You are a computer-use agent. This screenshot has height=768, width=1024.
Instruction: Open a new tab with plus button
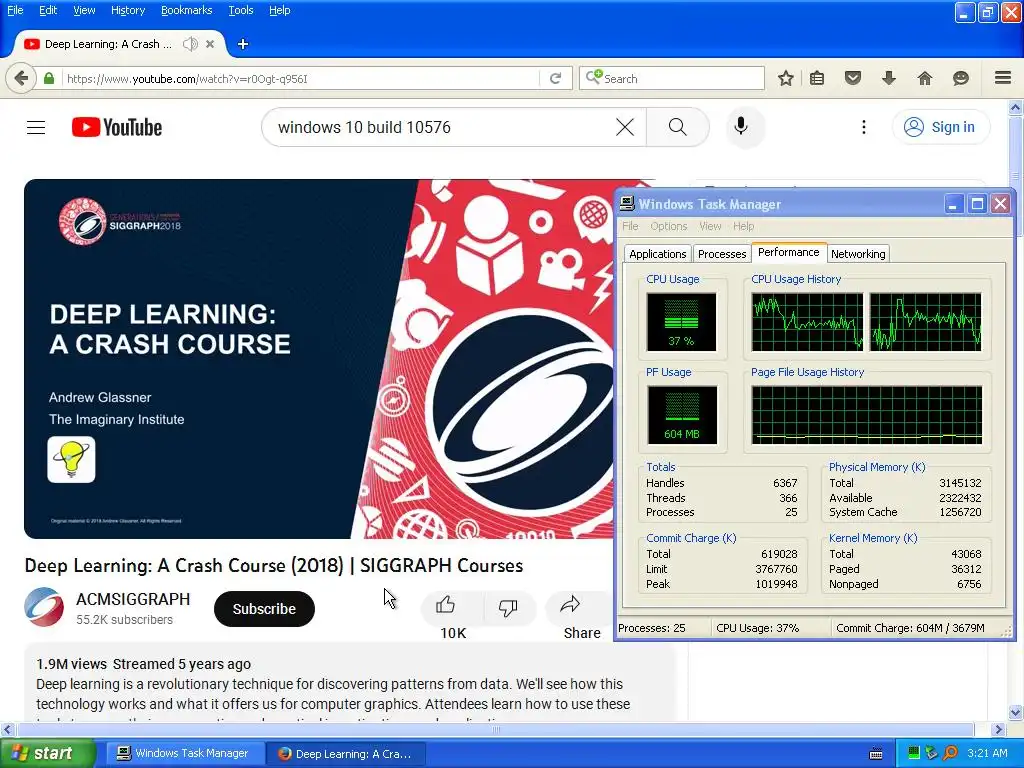(x=243, y=44)
